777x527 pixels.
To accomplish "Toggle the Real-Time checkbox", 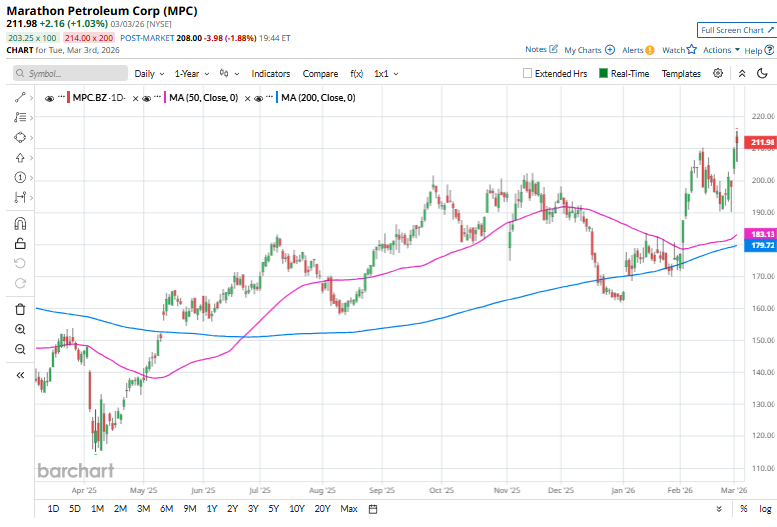I will 604,73.
